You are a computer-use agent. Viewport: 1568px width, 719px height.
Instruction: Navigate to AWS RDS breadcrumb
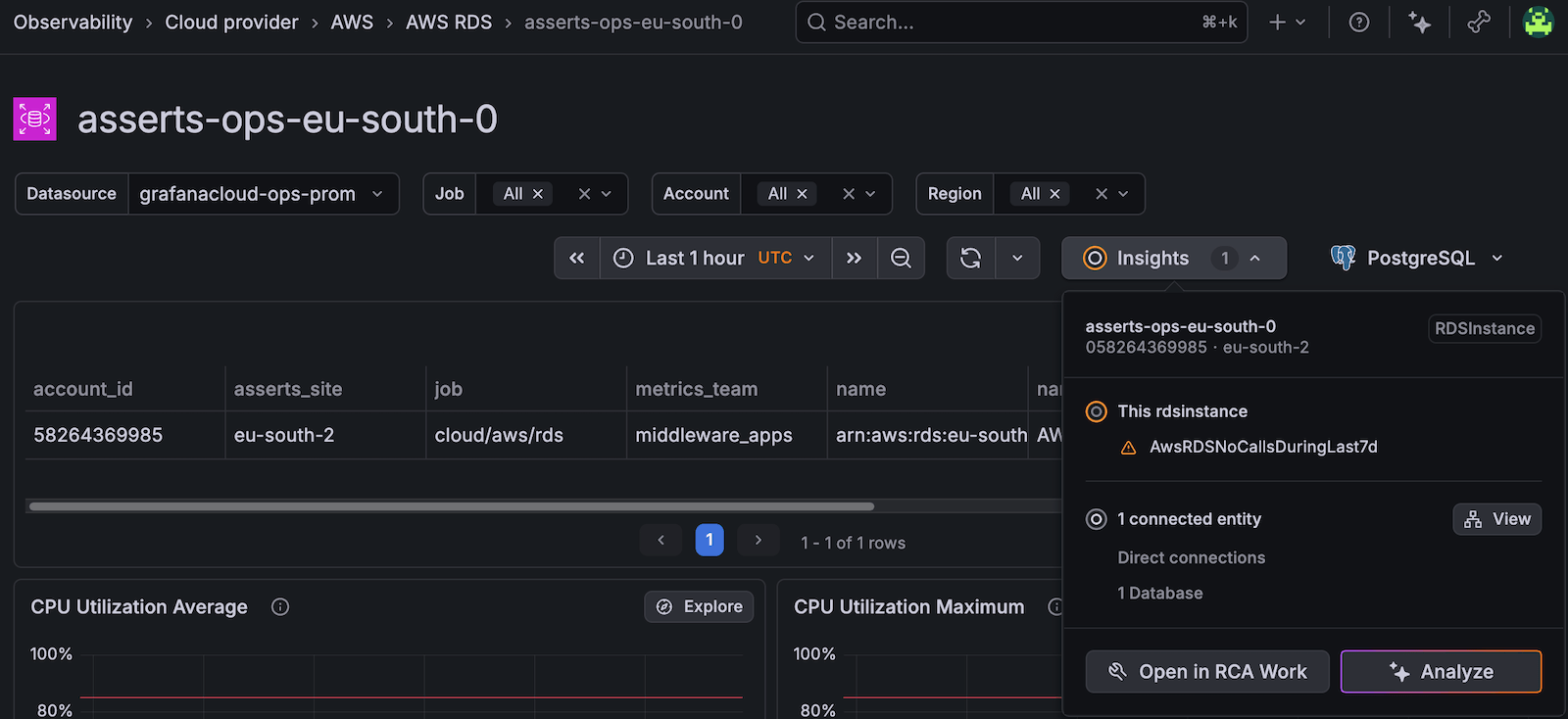tap(449, 23)
